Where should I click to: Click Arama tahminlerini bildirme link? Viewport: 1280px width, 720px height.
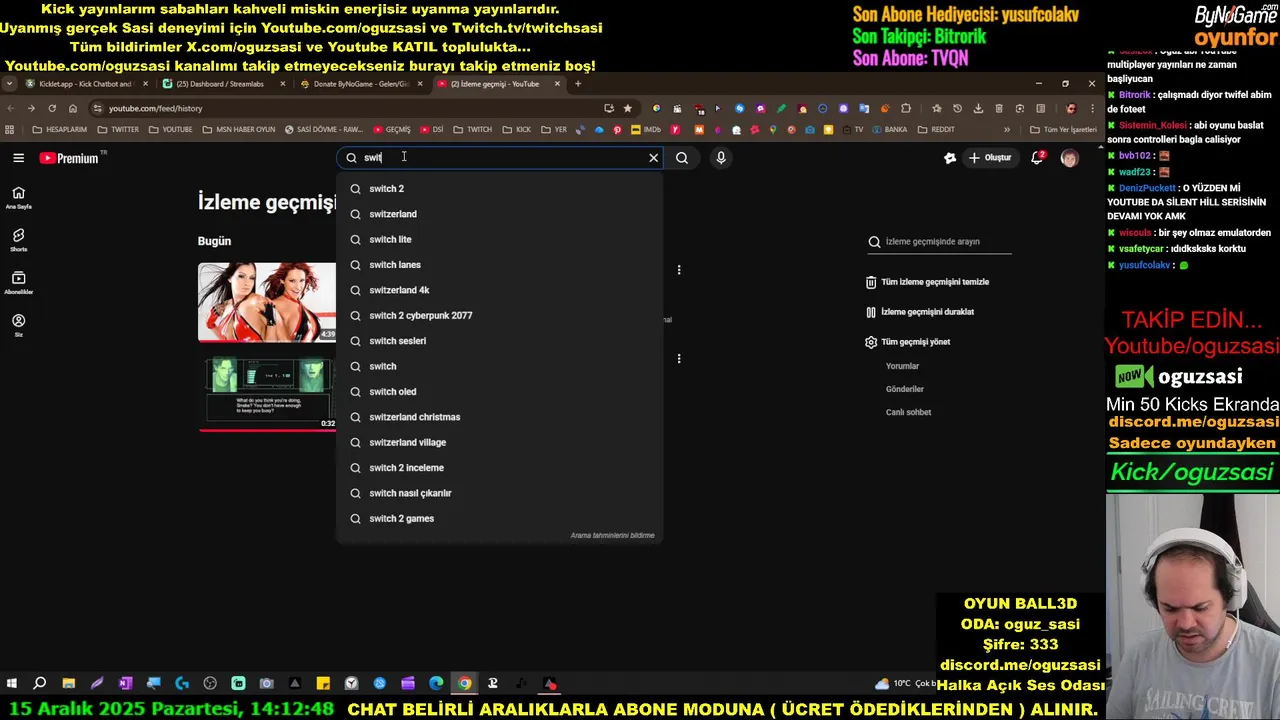(612, 535)
